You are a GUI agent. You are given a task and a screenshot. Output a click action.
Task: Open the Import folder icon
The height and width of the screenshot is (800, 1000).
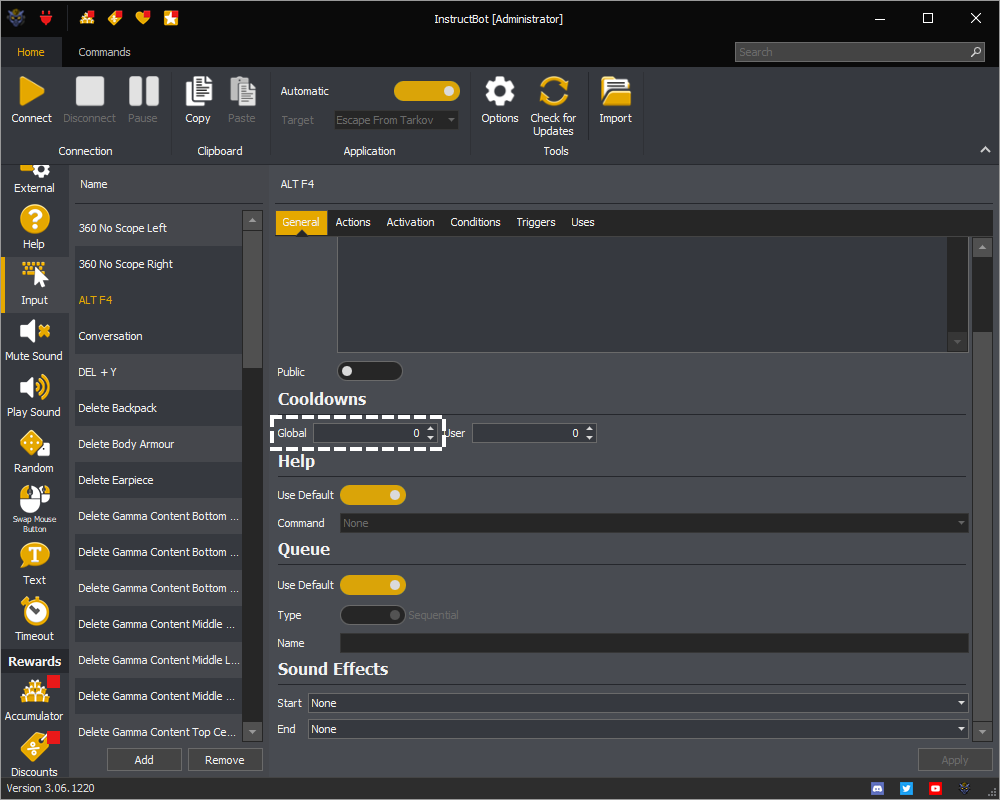point(615,91)
